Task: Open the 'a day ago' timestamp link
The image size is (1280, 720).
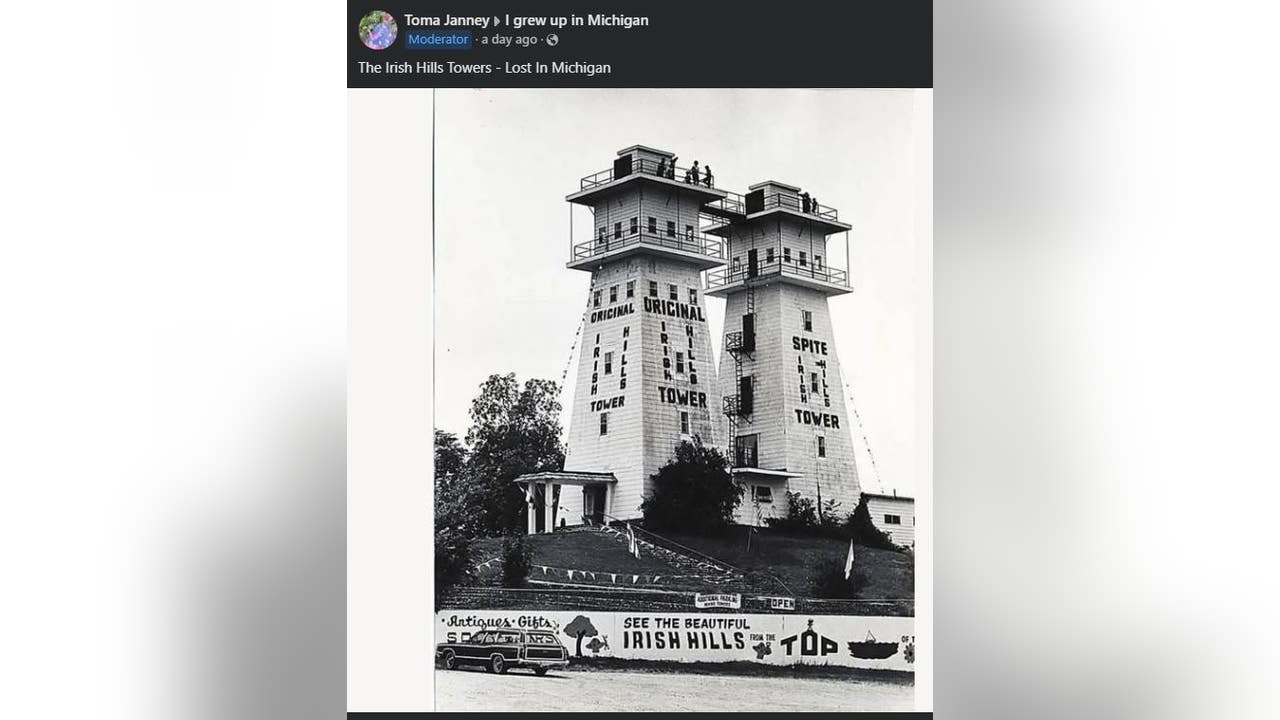Action: [x=510, y=39]
